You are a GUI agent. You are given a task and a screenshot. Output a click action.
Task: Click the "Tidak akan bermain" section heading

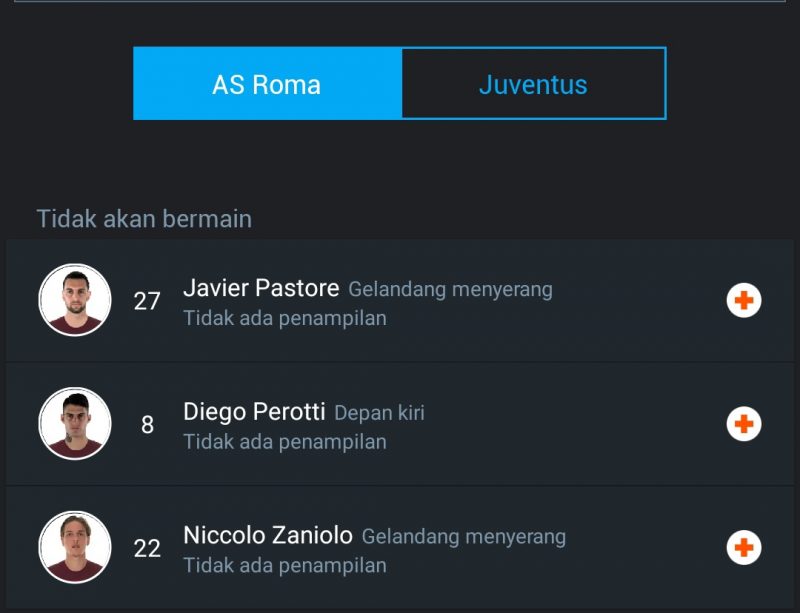click(x=144, y=218)
